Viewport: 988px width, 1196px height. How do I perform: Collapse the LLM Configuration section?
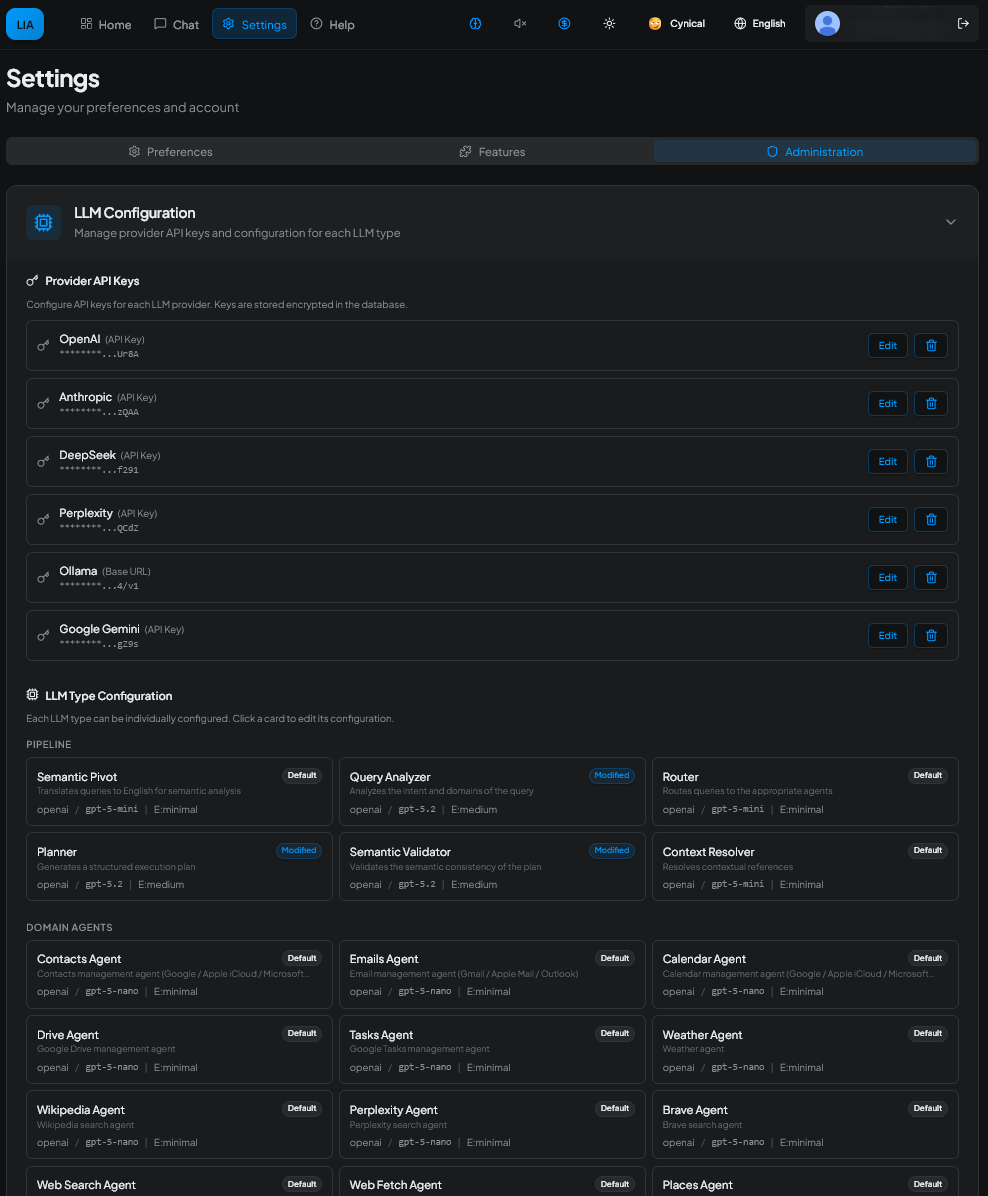tap(950, 222)
